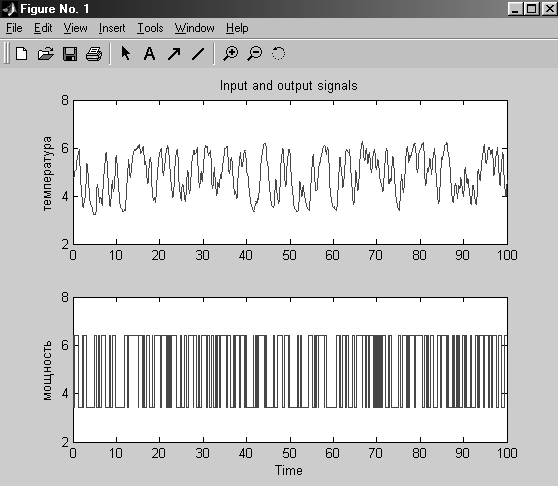Viewport: 558px width, 486px height.
Task: Click y-axis tick 8 of the upper plot
Action: [65, 100]
